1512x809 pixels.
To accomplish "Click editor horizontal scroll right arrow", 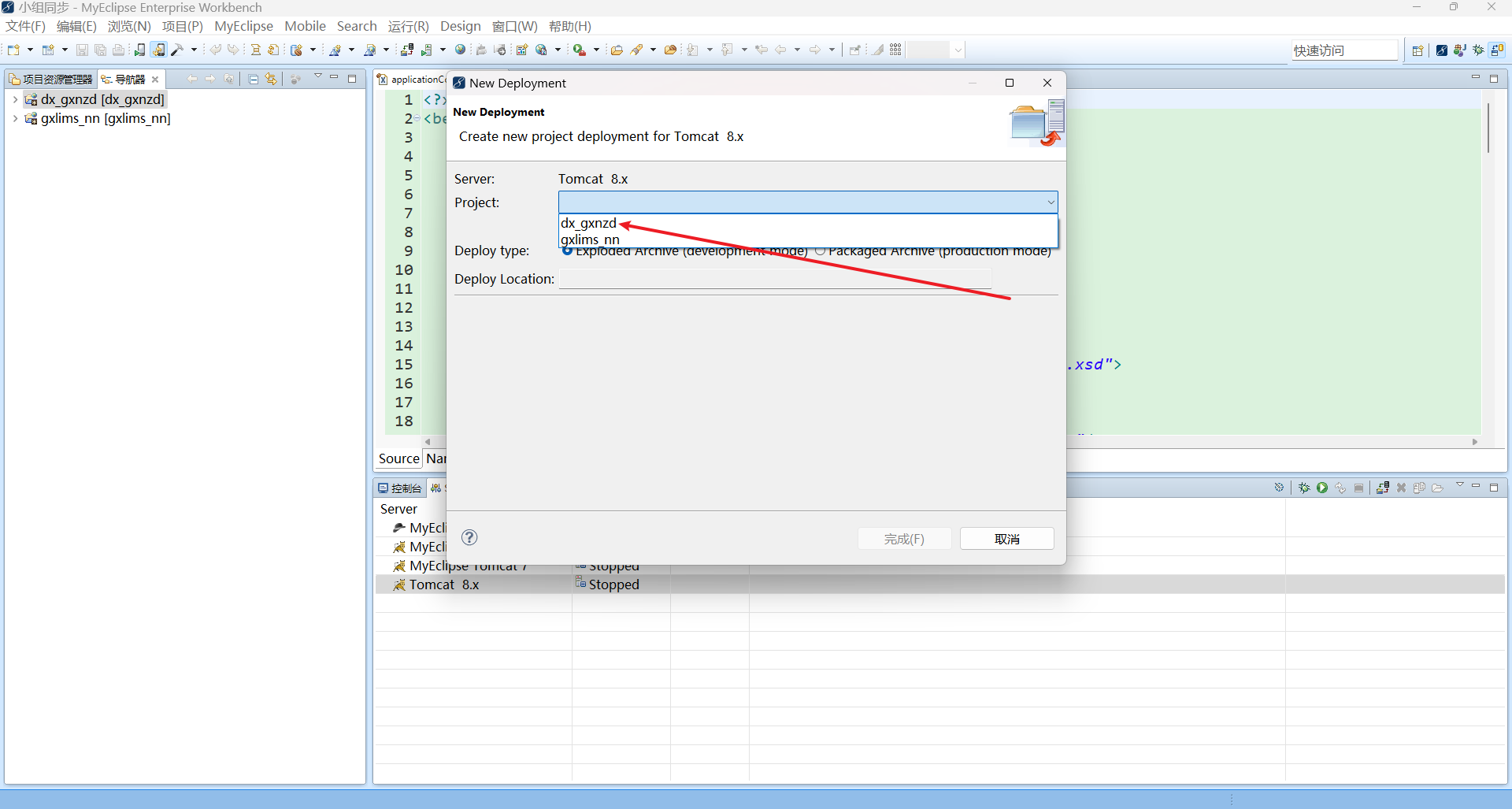I will tap(1475, 442).
